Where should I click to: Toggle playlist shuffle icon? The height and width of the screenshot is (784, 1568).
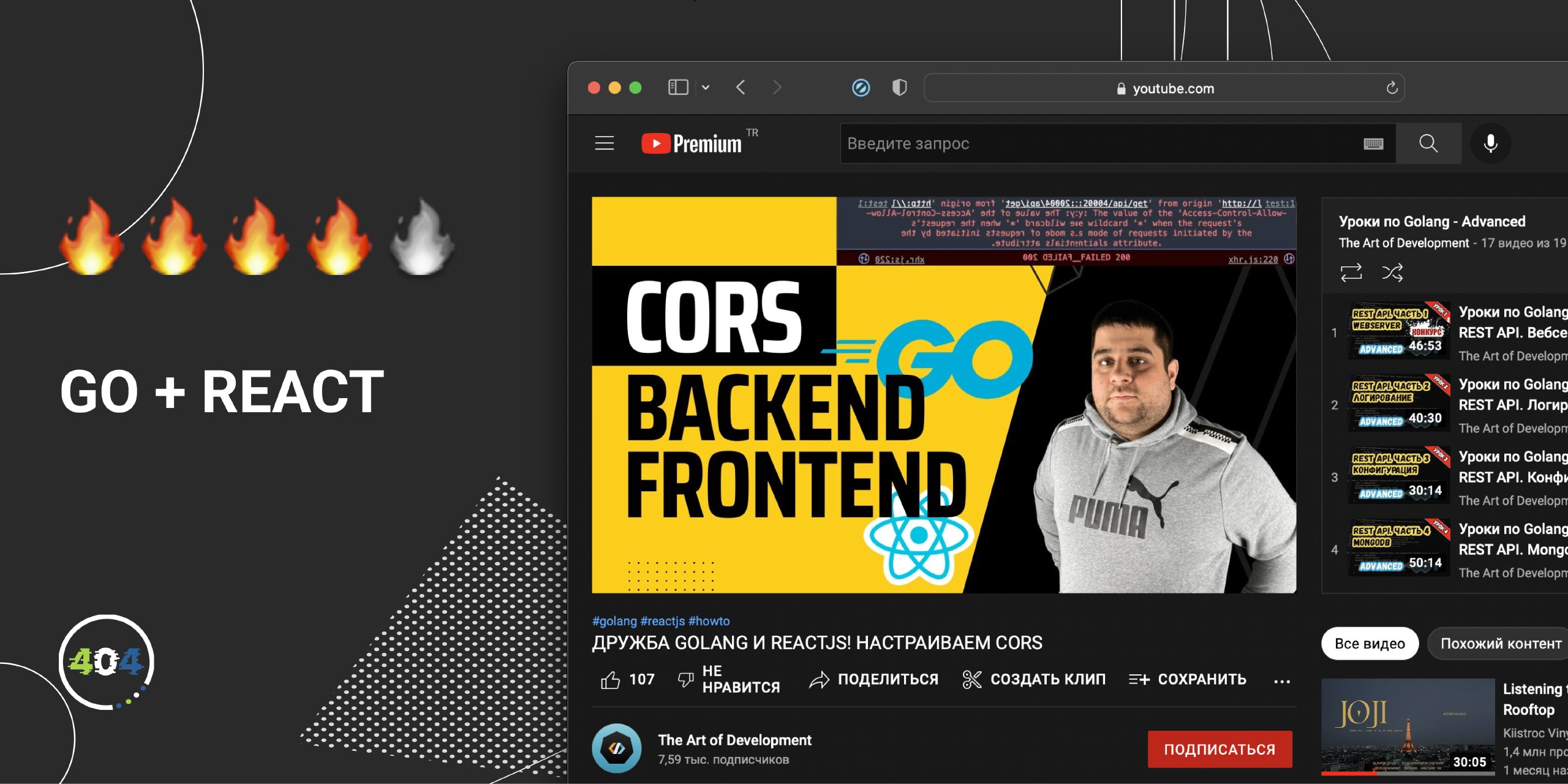(x=1392, y=272)
